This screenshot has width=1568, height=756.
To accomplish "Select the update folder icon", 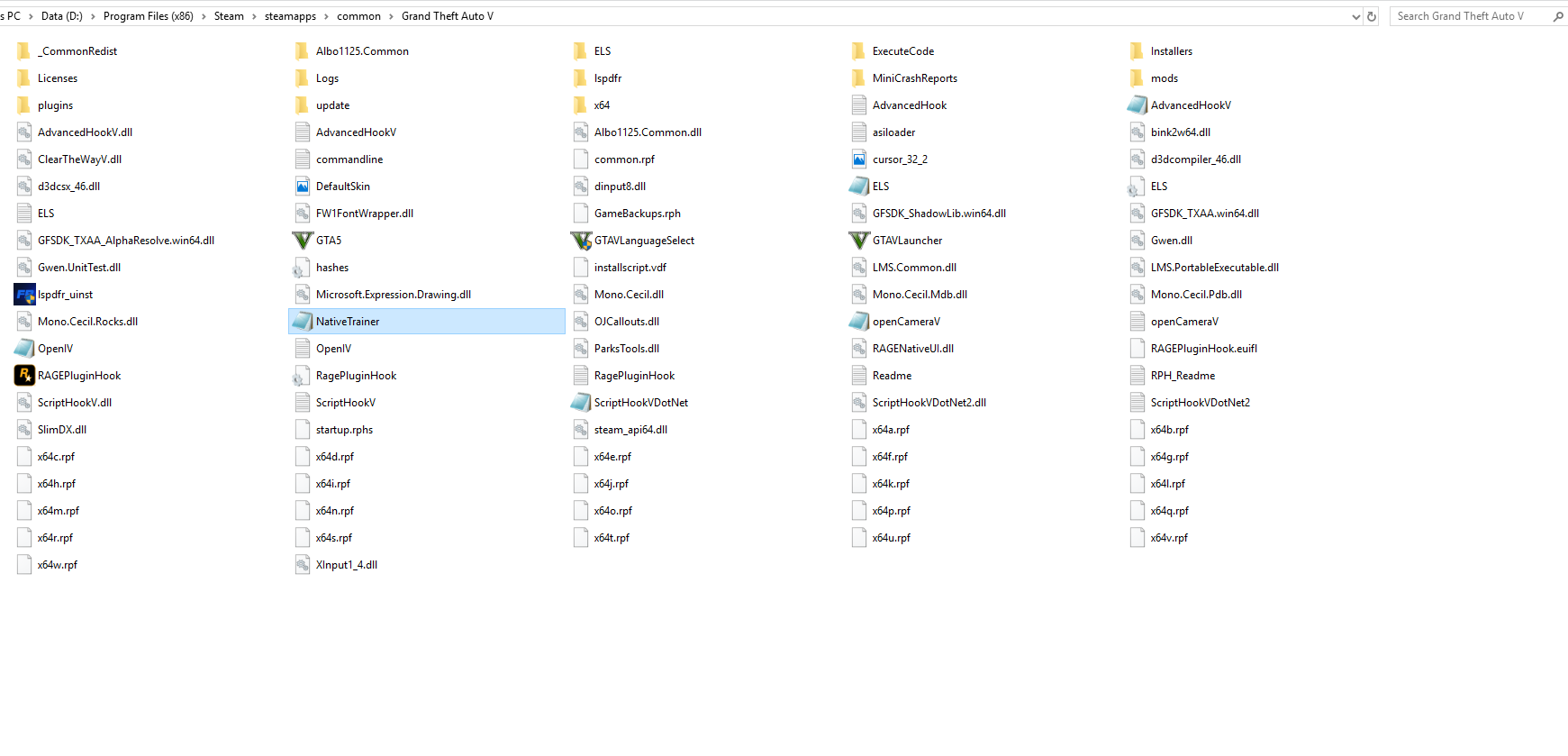I will [x=303, y=105].
